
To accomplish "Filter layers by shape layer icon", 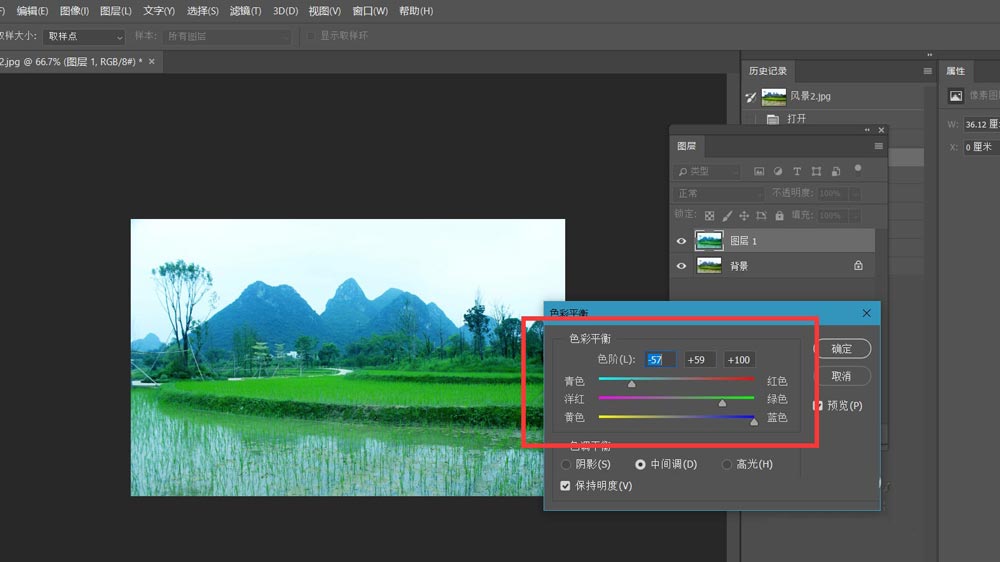I will [x=816, y=171].
